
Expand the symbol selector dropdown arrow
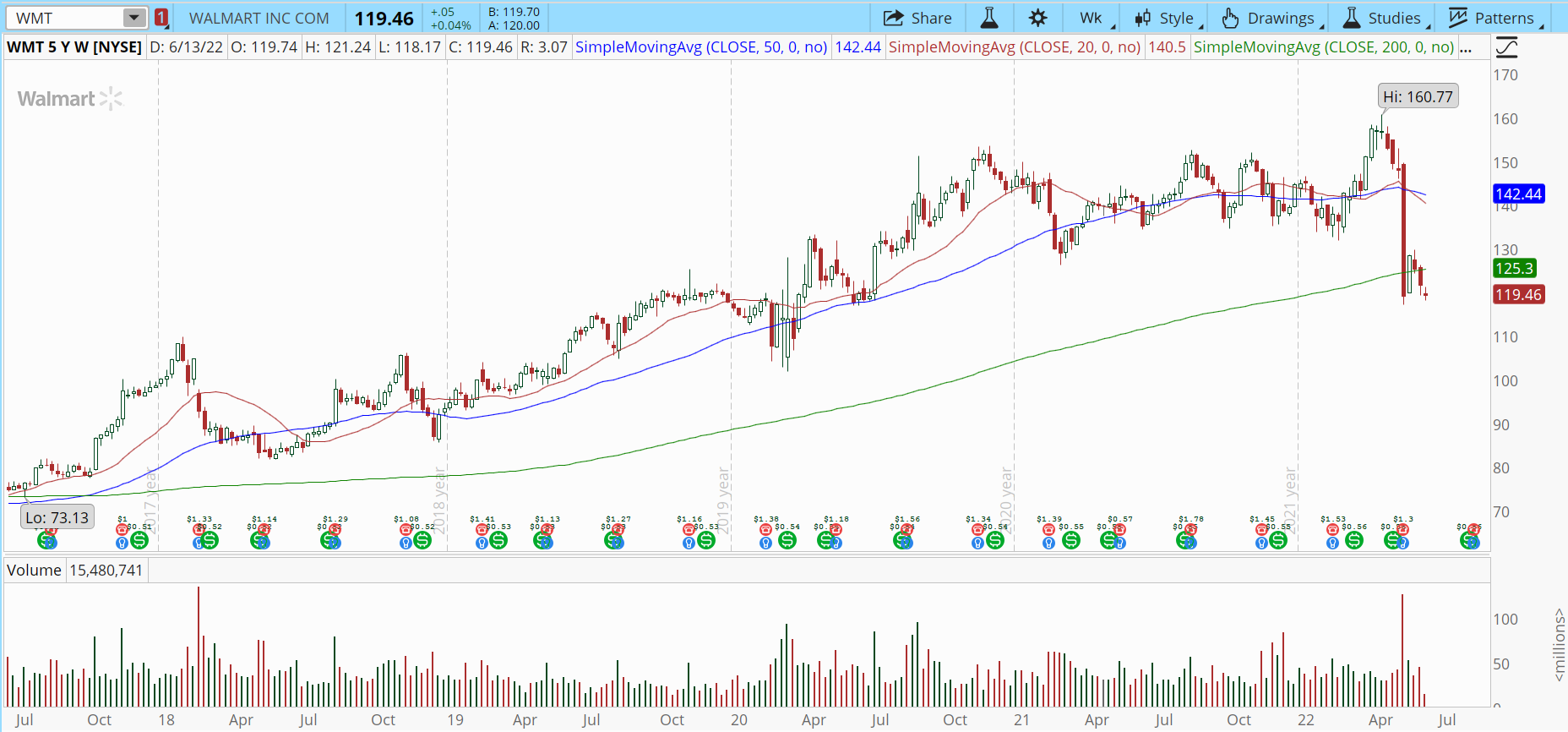(x=134, y=18)
